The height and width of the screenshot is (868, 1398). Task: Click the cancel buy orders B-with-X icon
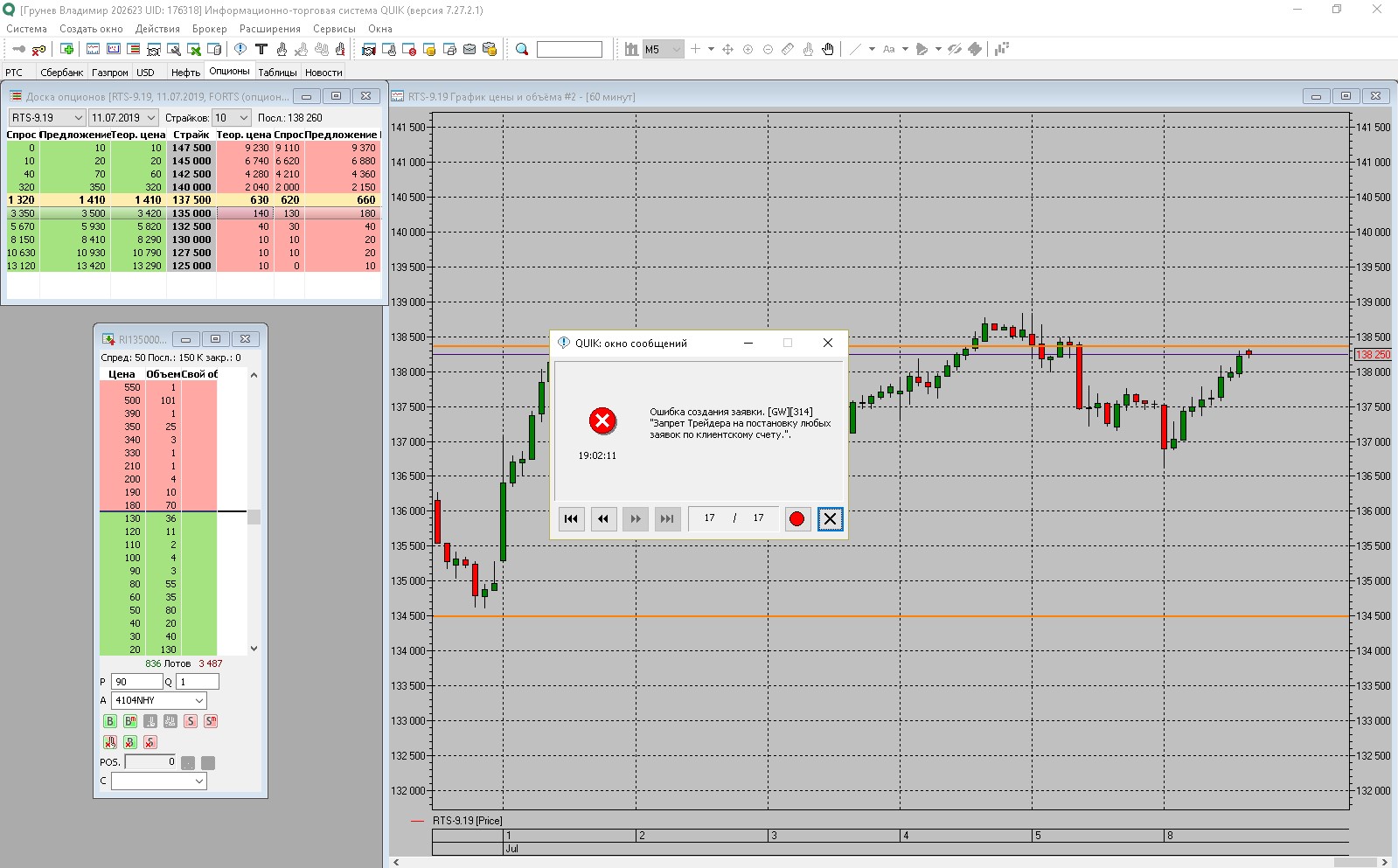[130, 742]
